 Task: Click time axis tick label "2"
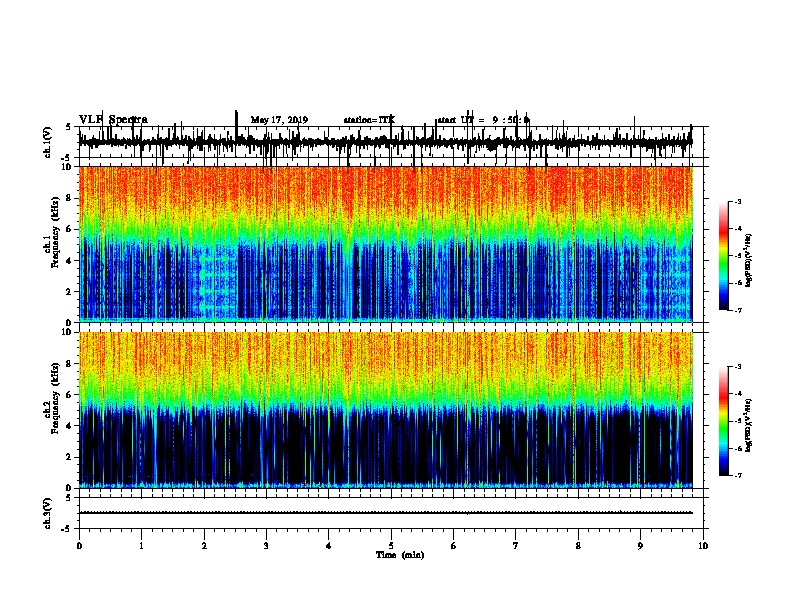tap(204, 546)
